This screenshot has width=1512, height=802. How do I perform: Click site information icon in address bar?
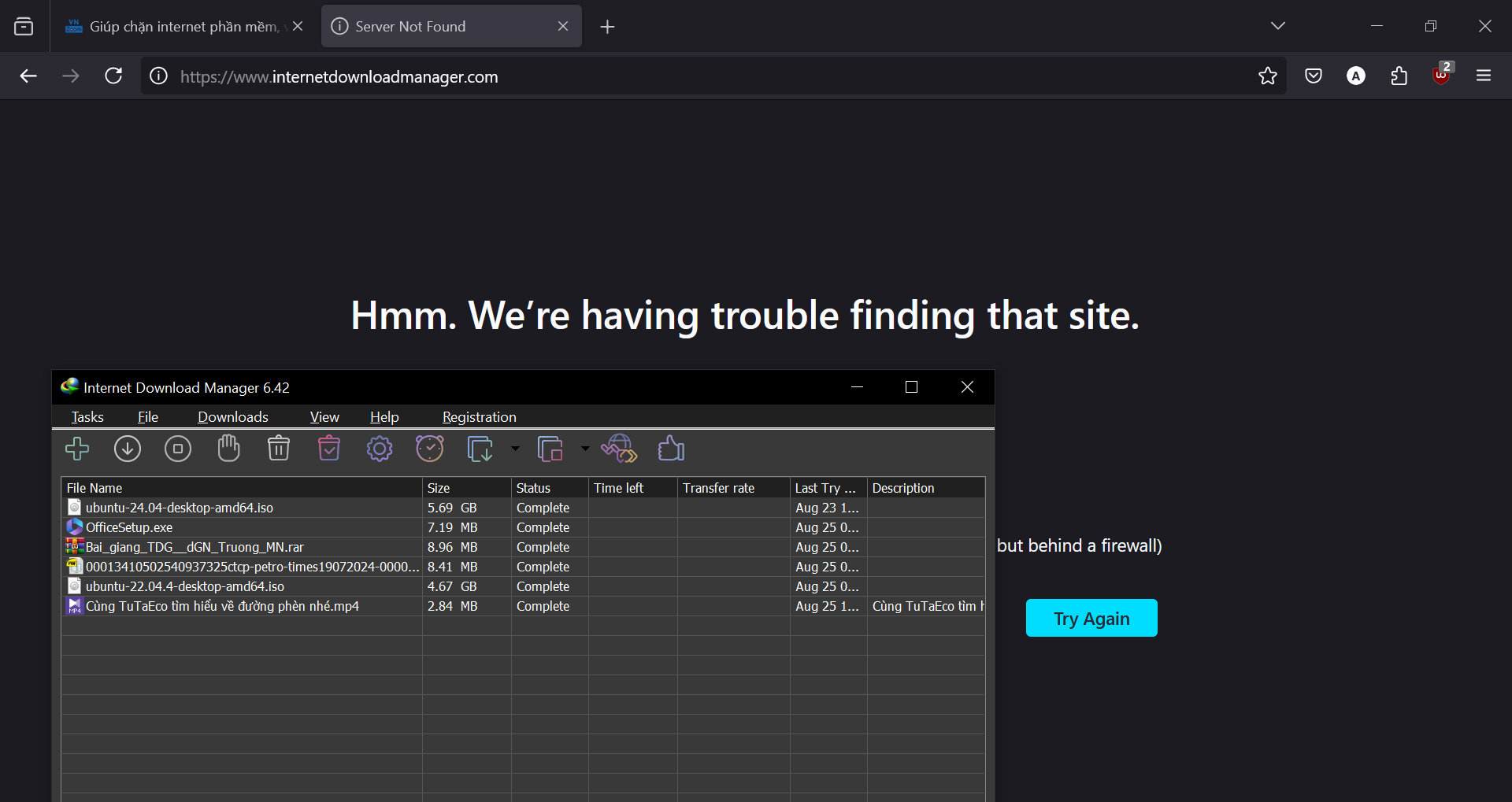(x=159, y=76)
